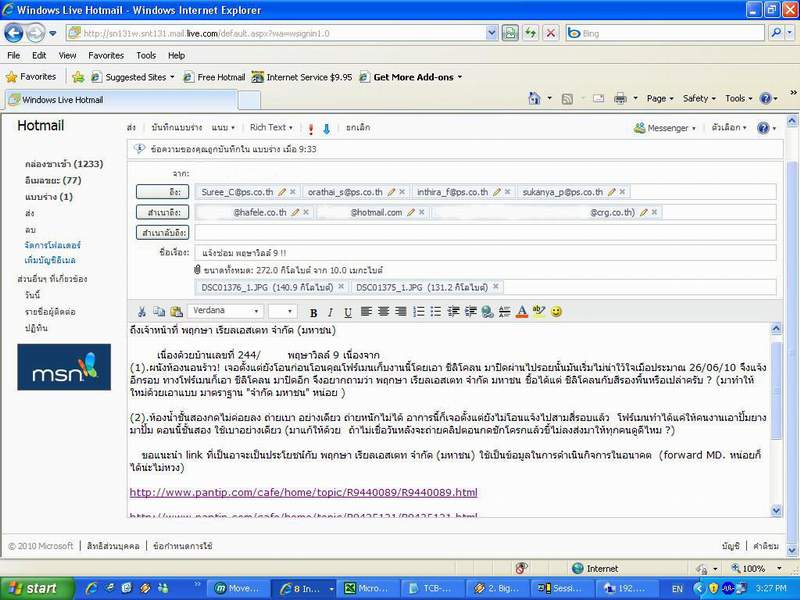
Task: Click the Copy icon in the editor toolbar
Action: [159, 312]
